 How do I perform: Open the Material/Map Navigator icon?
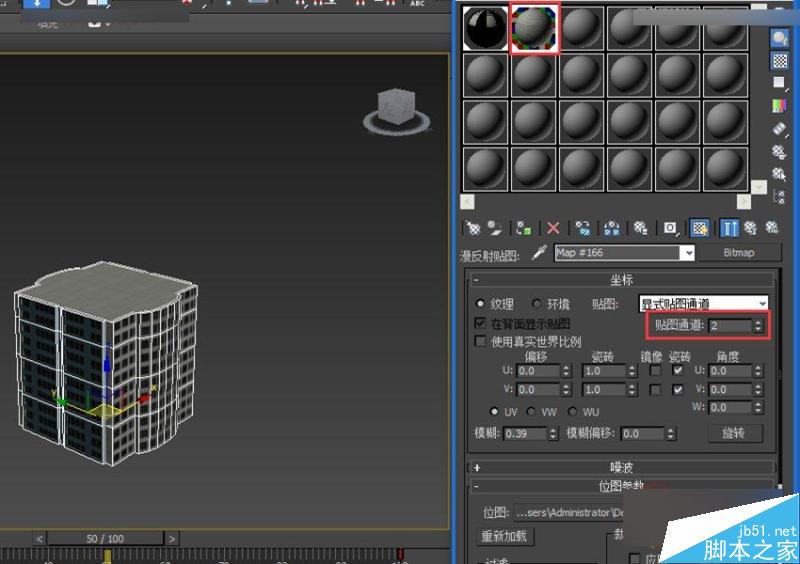(x=780, y=197)
